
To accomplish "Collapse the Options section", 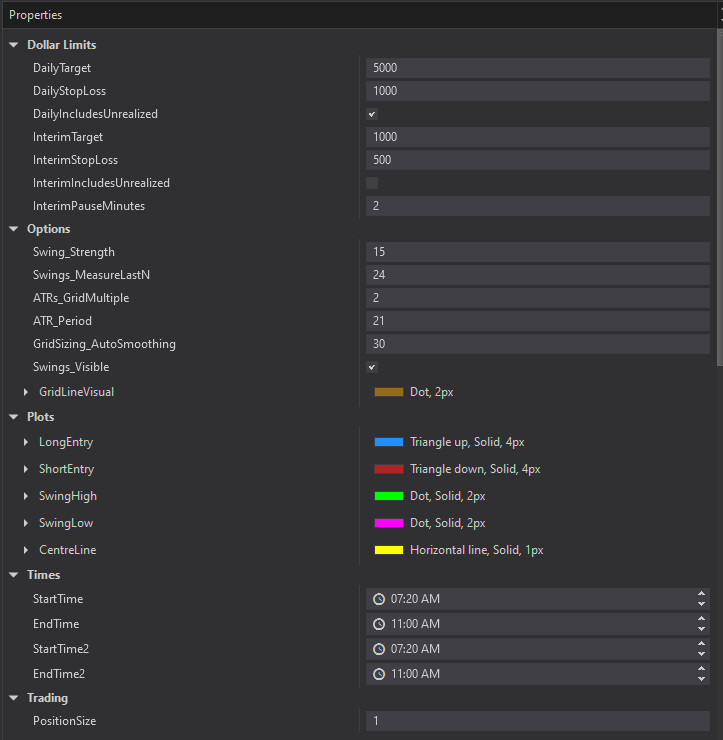I will (x=14, y=229).
